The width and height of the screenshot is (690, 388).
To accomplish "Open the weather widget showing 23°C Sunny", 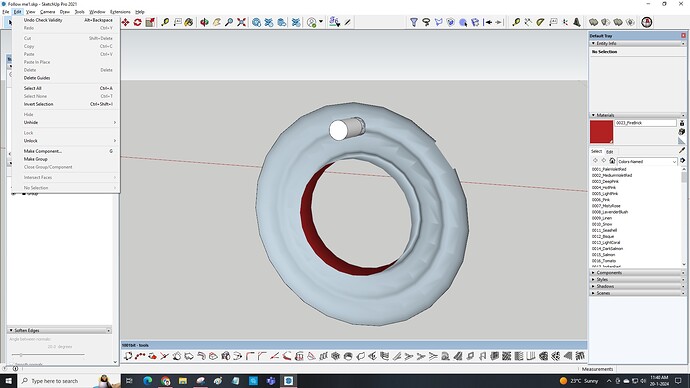I will (579, 381).
